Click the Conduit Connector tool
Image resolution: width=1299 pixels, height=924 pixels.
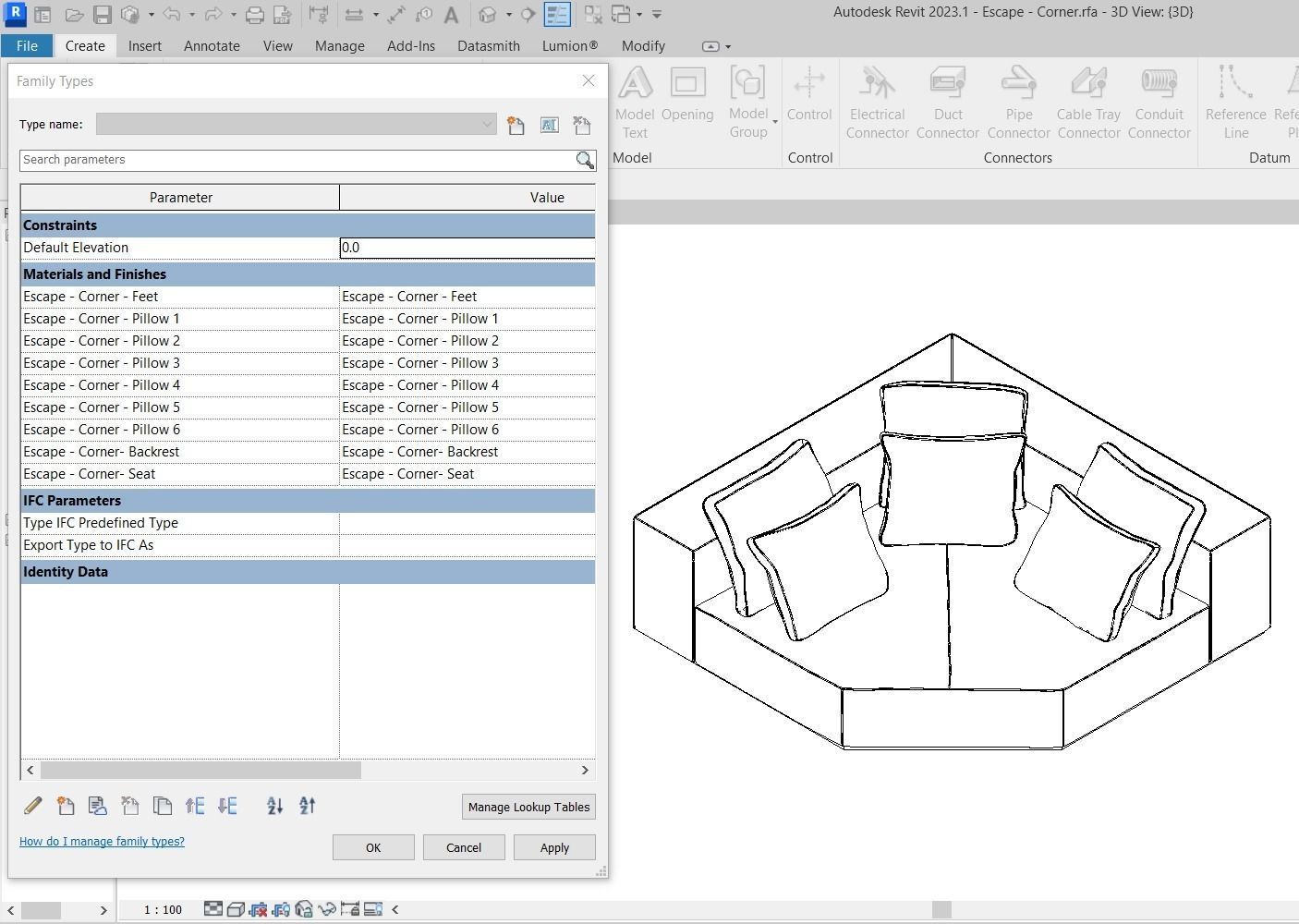(x=1159, y=103)
